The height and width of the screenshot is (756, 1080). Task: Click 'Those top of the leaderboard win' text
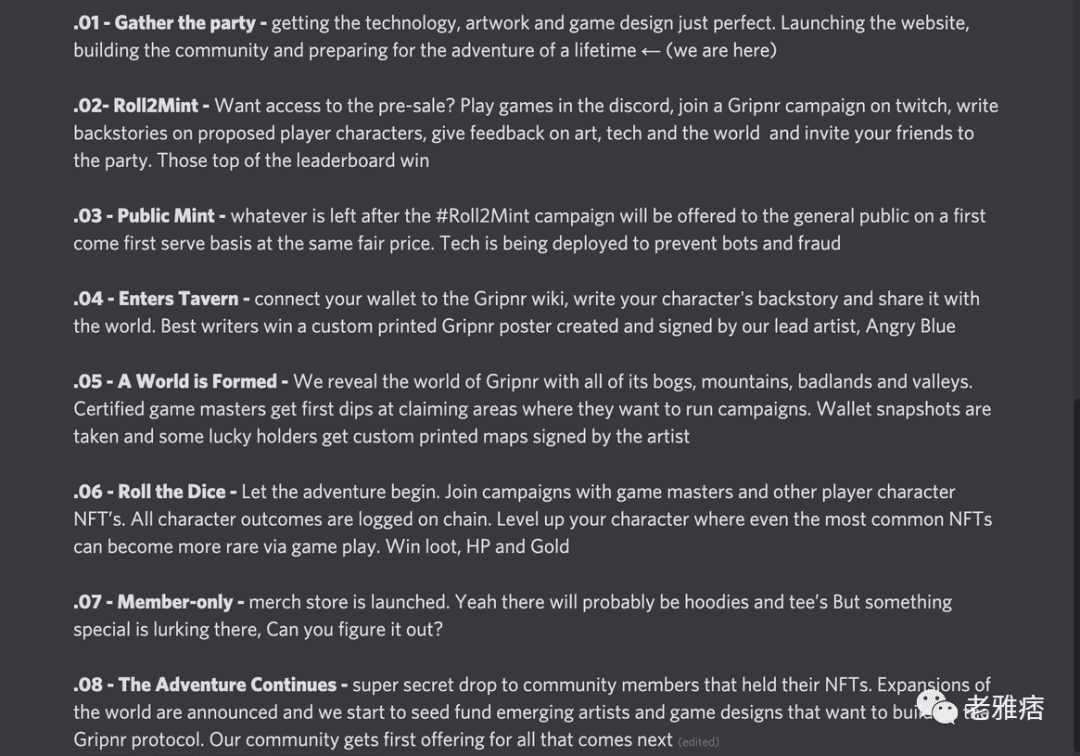click(x=293, y=160)
